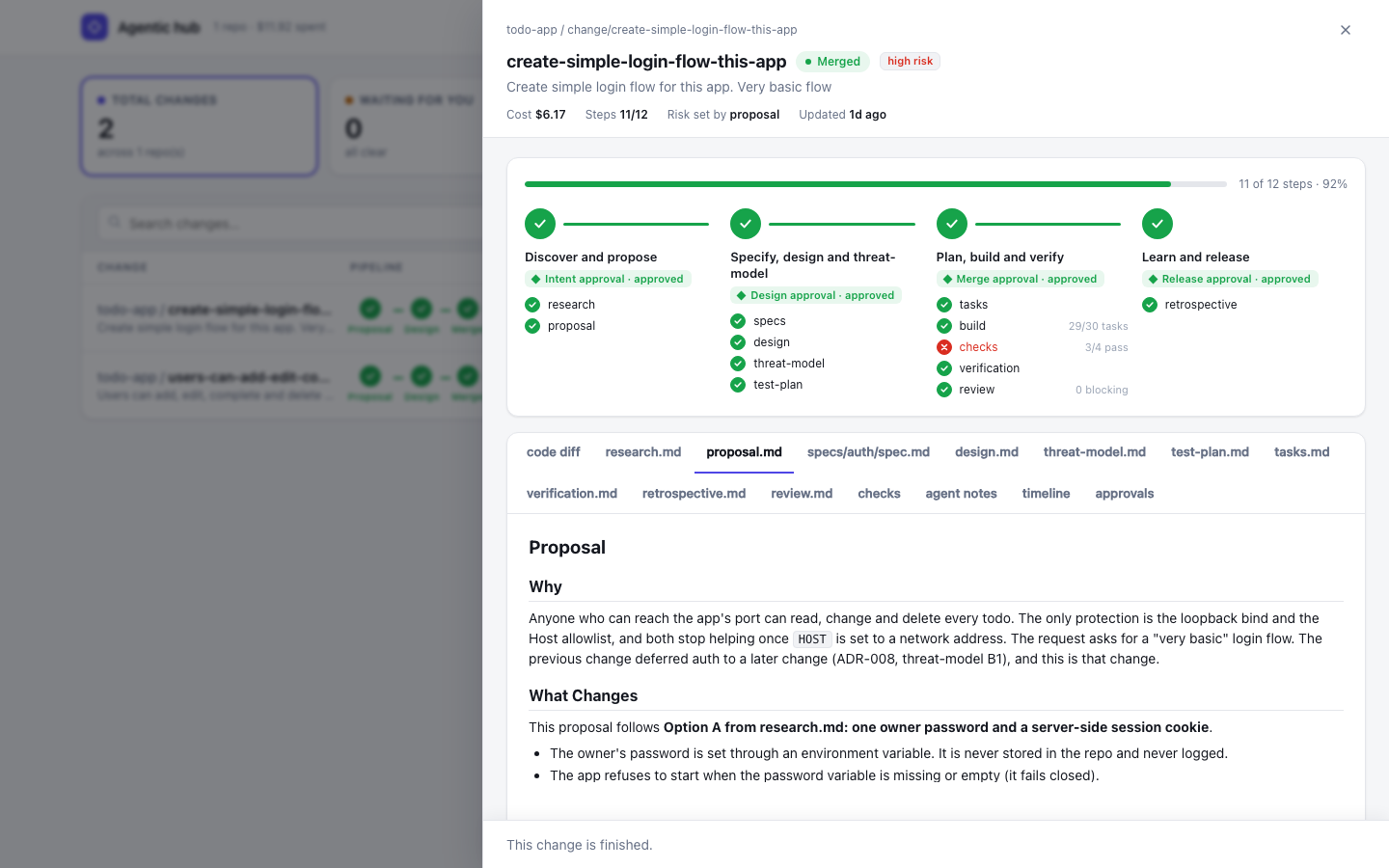The width and height of the screenshot is (1389, 868).
Task: Click the verification step check icon
Action: tap(944, 368)
